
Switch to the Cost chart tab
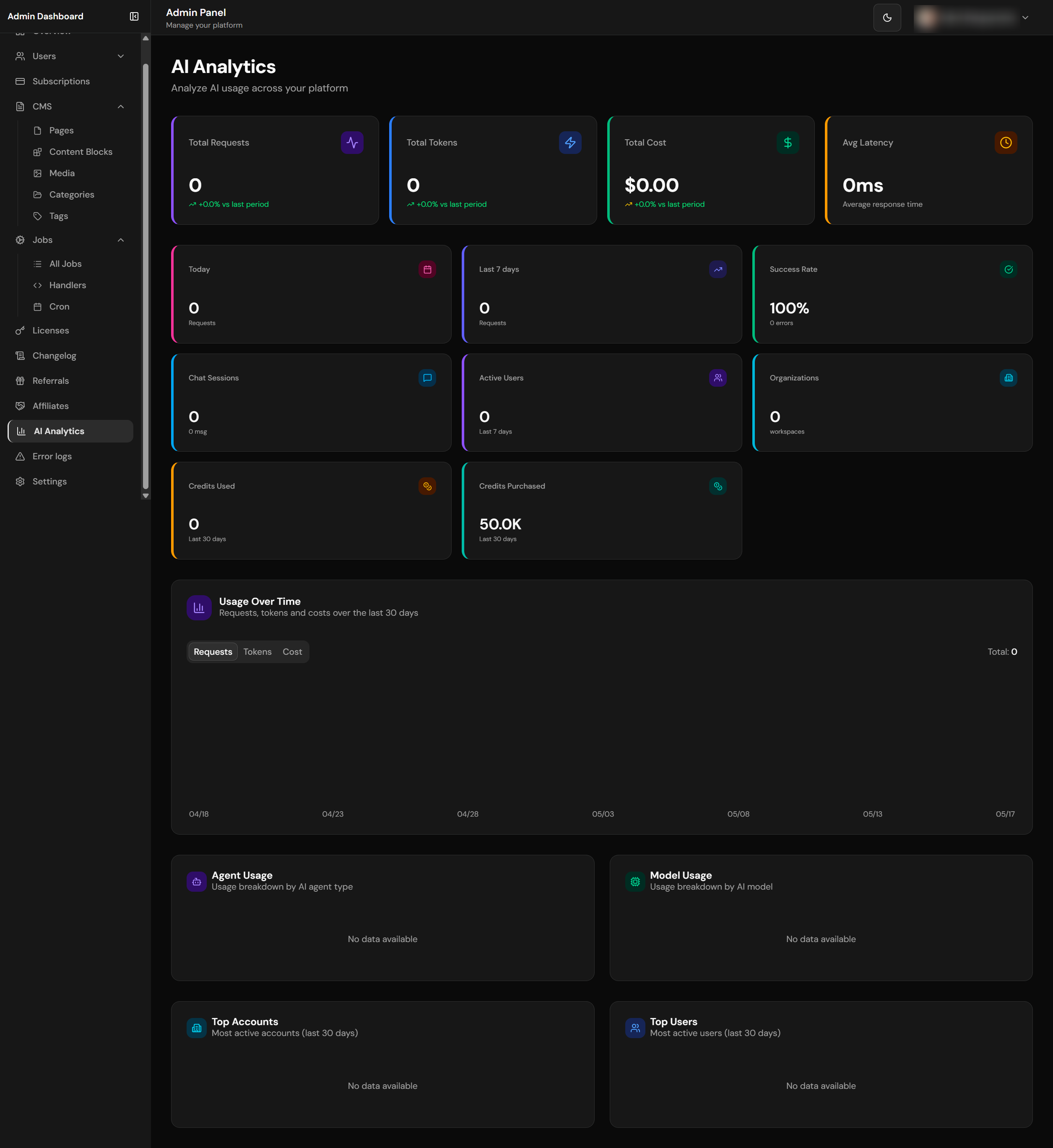(292, 652)
